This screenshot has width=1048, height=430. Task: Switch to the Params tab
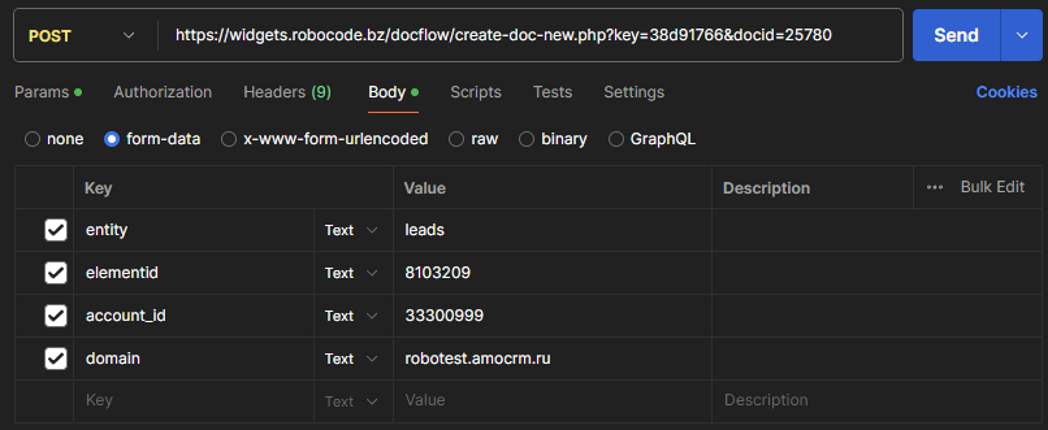tap(48, 92)
